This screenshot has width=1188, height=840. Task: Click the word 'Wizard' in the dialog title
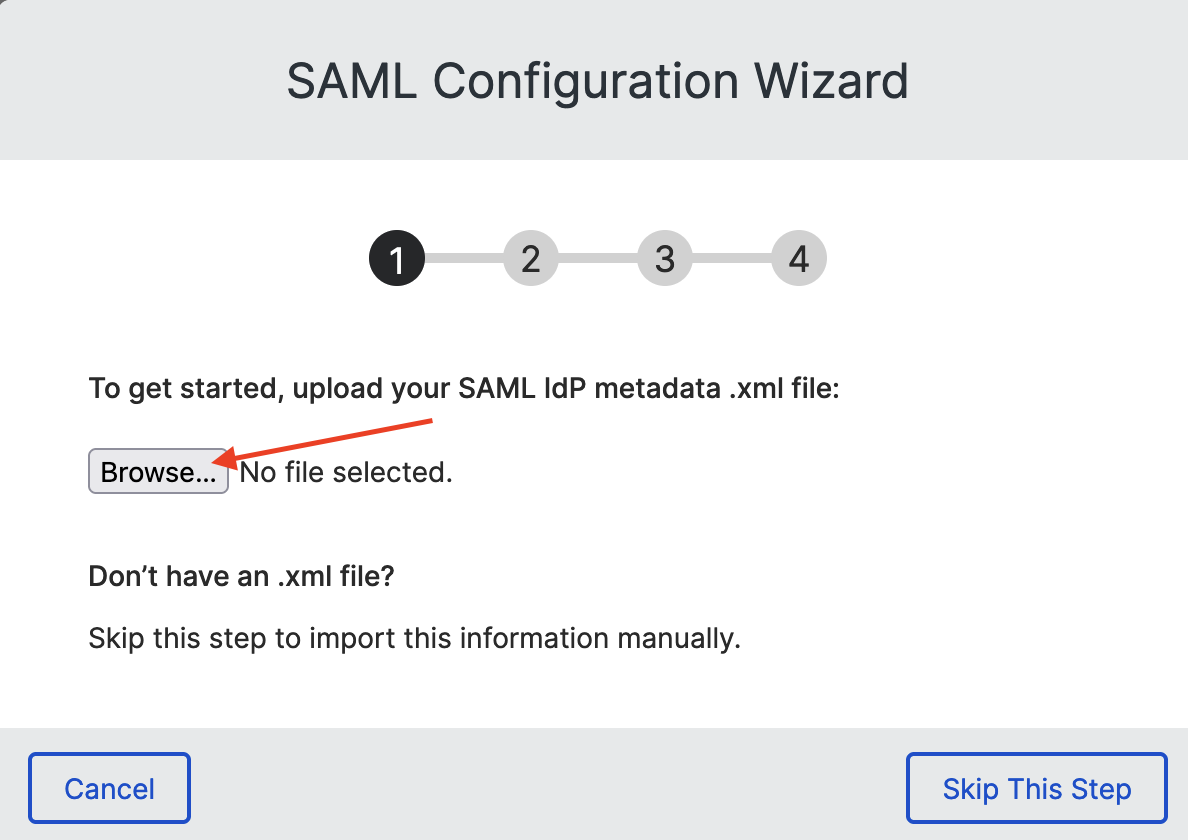pyautogui.click(x=830, y=81)
